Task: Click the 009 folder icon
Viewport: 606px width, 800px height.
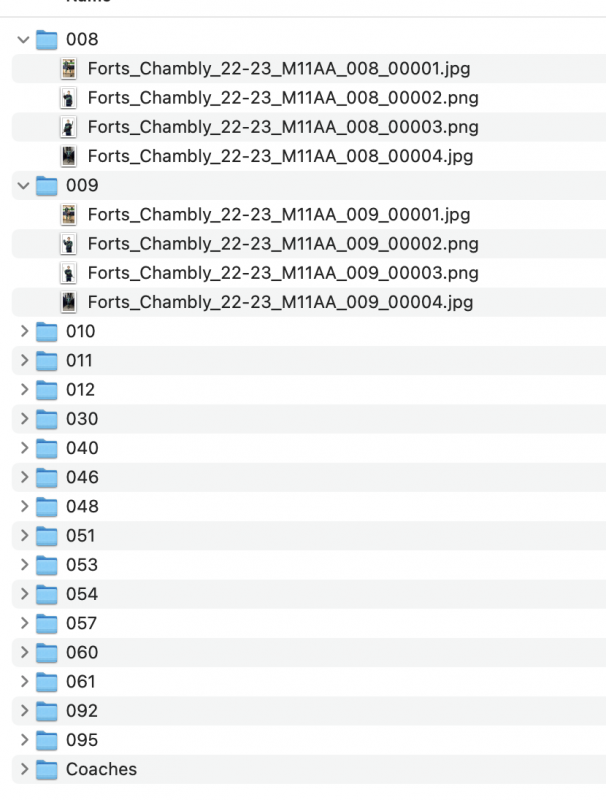Action: click(46, 185)
